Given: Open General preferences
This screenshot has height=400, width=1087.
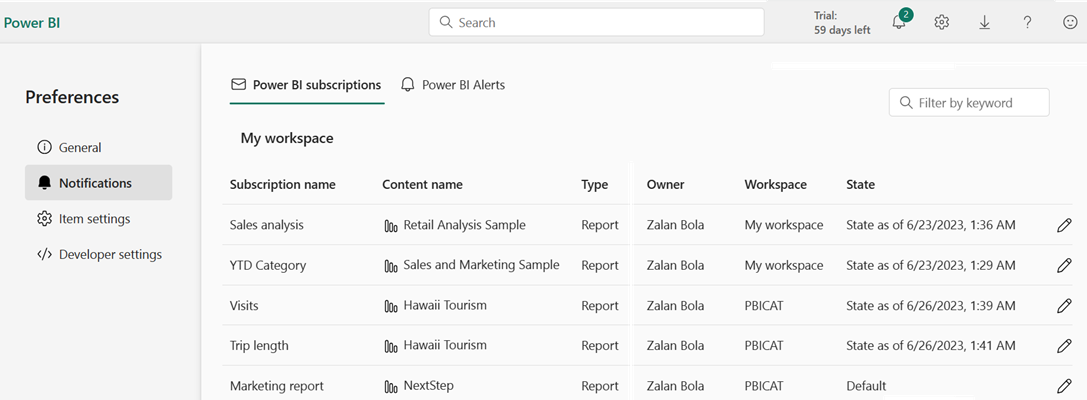Looking at the screenshot, I should coord(80,147).
